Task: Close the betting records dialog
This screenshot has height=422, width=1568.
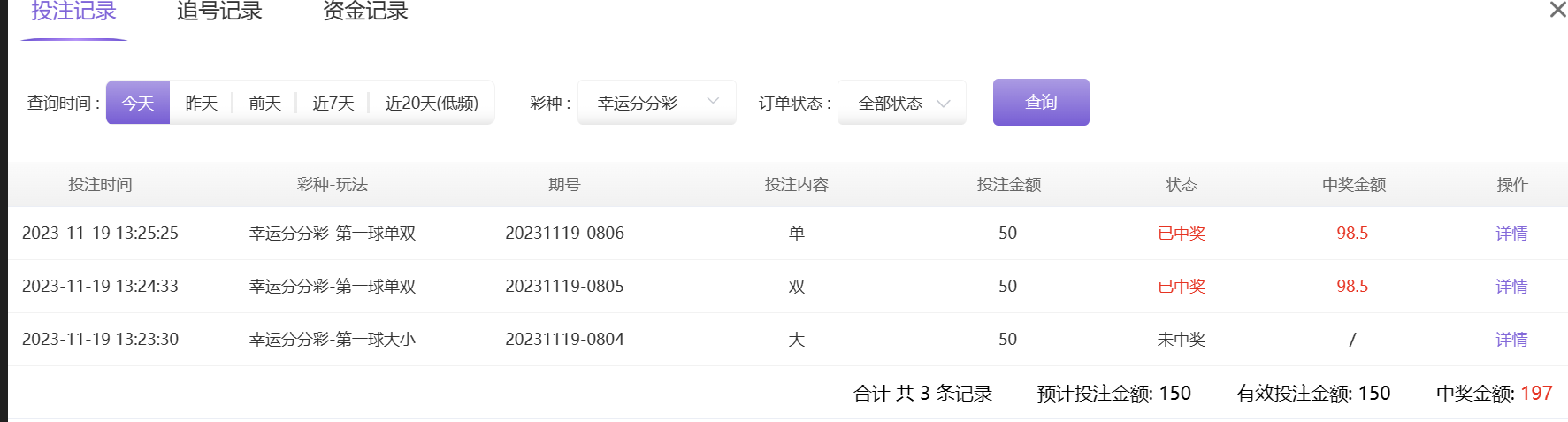Action: point(1557,10)
